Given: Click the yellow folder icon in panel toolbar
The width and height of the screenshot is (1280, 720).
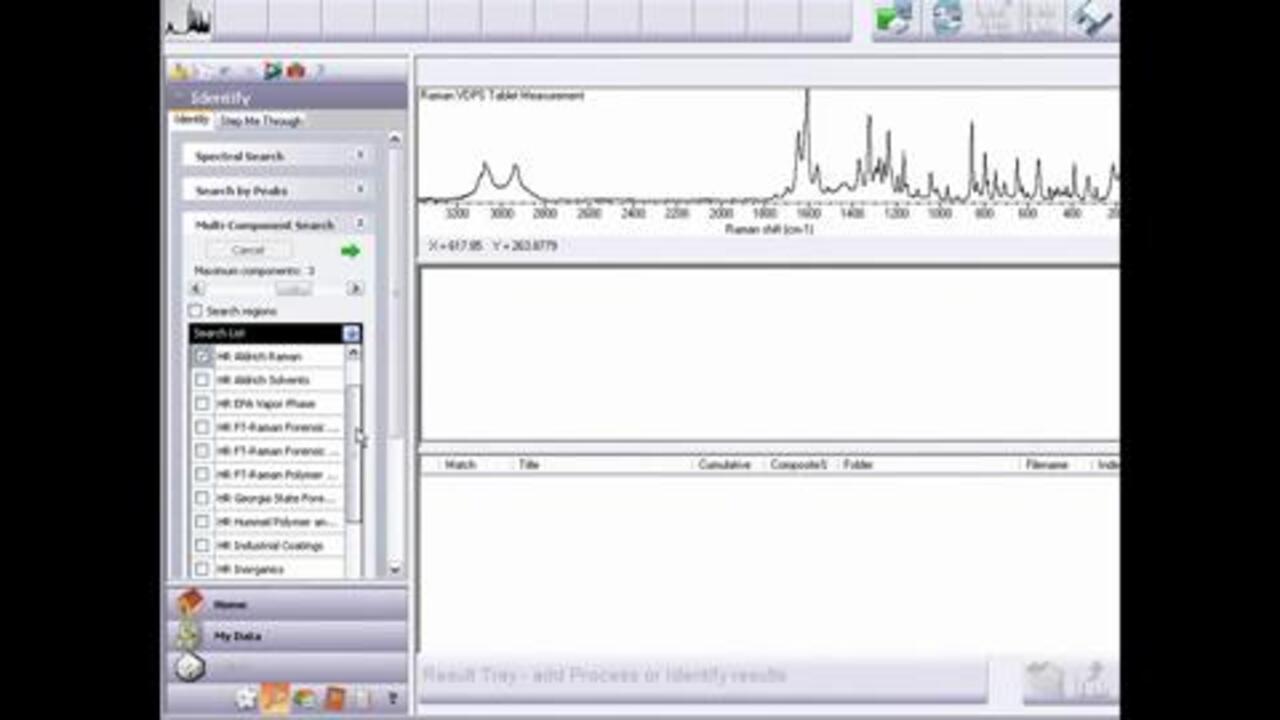Looking at the screenshot, I should tap(180, 71).
